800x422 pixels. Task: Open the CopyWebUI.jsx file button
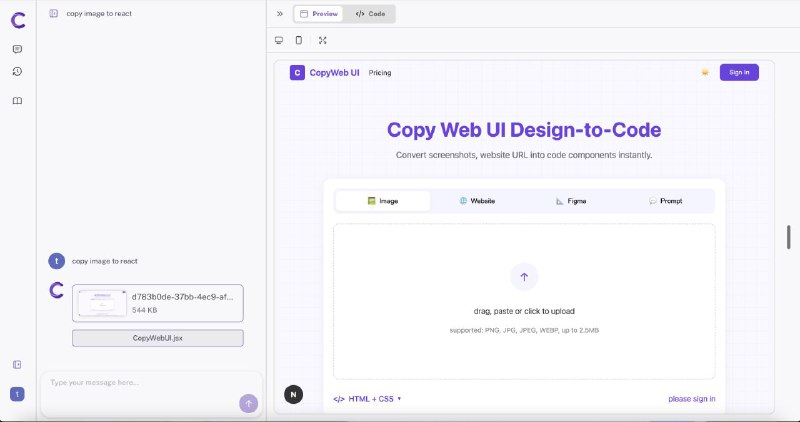click(x=158, y=338)
